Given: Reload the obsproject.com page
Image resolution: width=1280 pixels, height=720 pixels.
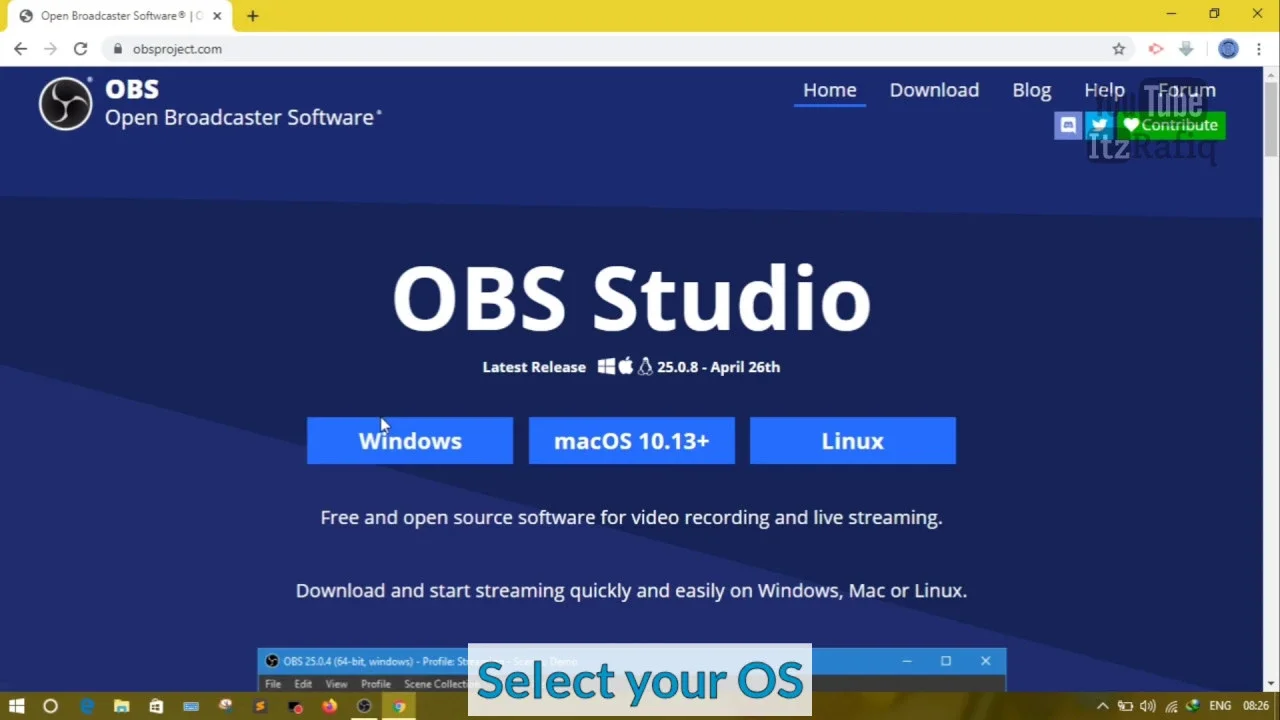Looking at the screenshot, I should tap(81, 48).
